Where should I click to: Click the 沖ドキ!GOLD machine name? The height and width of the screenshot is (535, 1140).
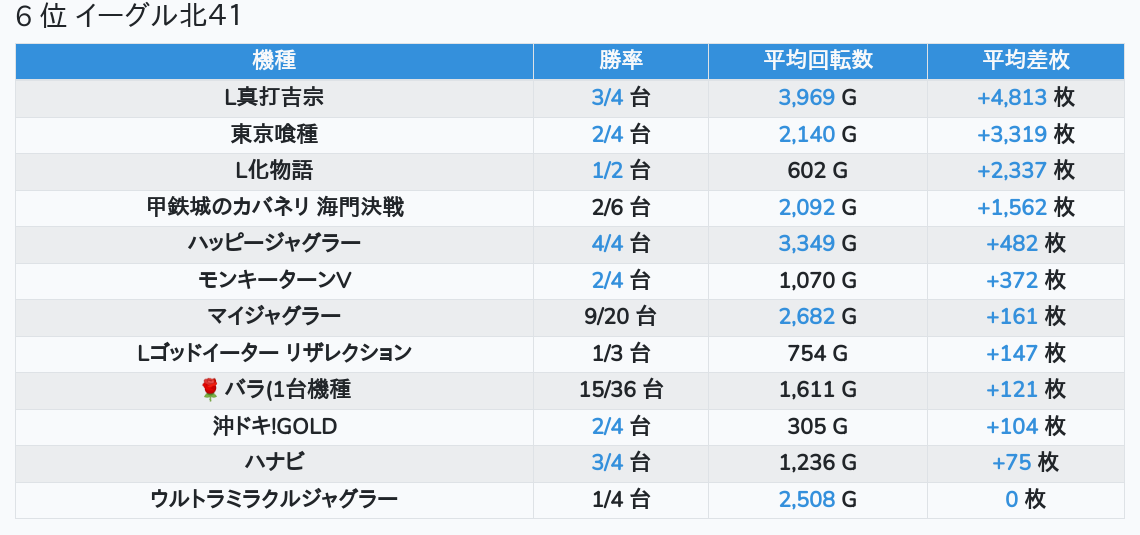point(274,426)
